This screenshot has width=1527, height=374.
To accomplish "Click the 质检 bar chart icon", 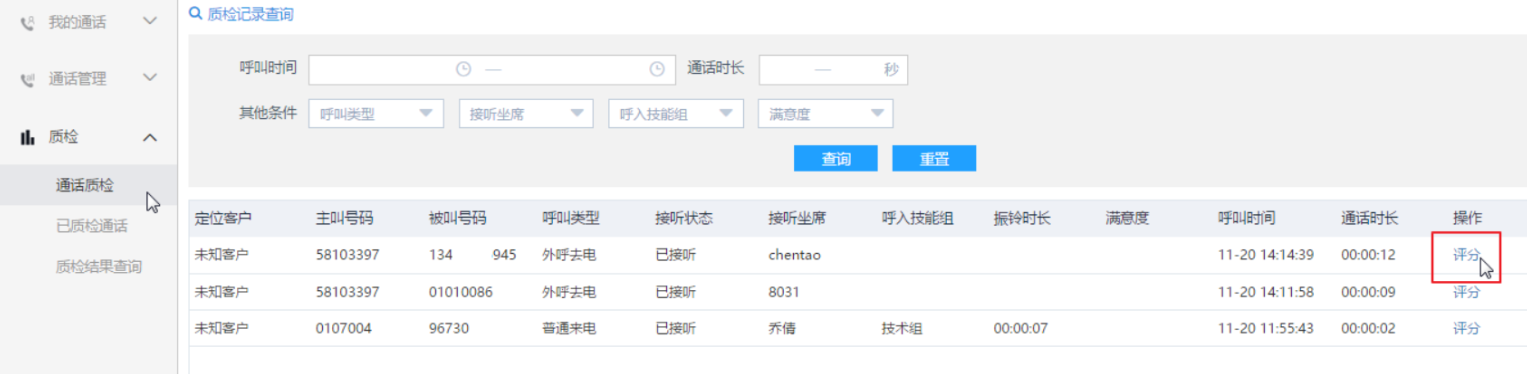I will (28, 138).
